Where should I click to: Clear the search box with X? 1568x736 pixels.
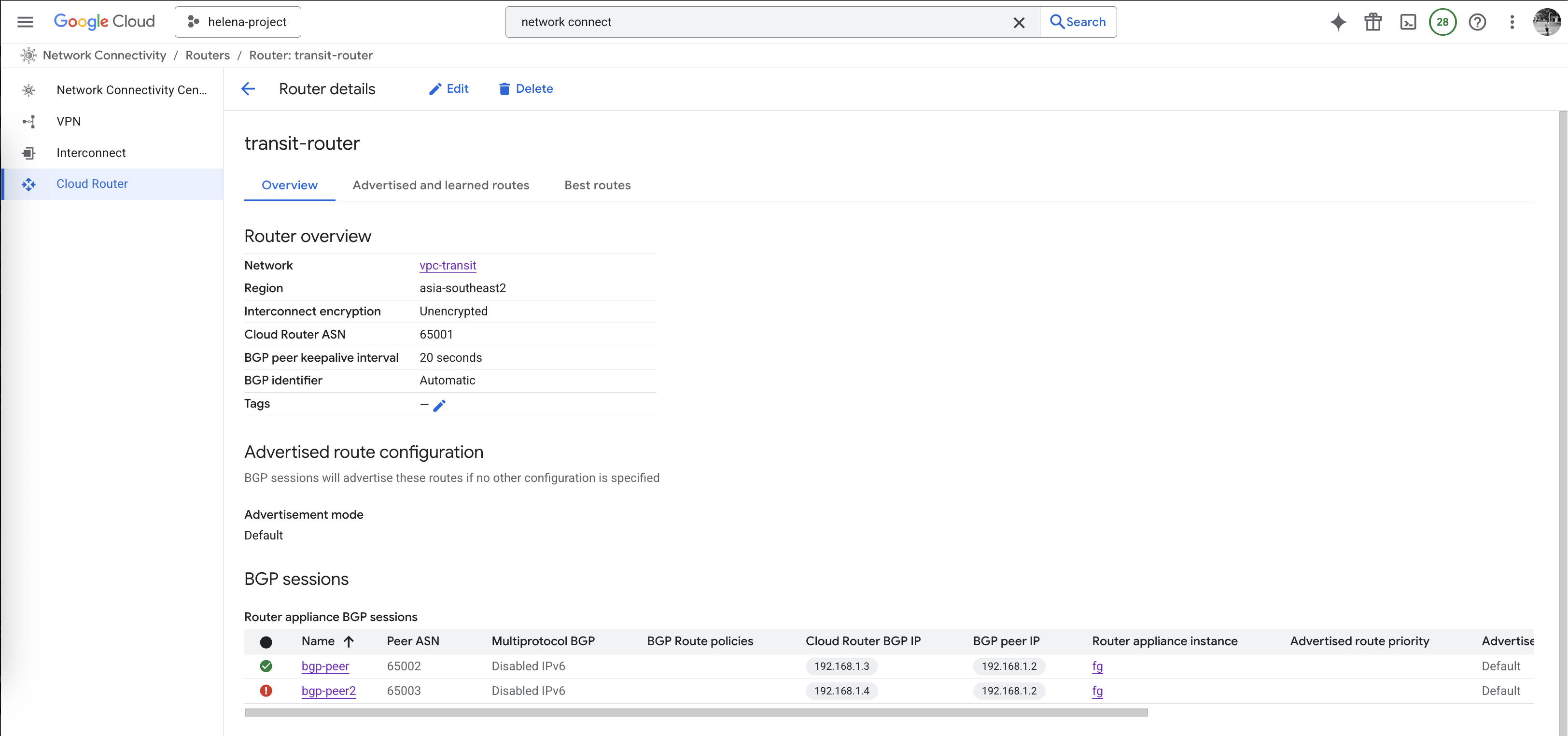1018,23
